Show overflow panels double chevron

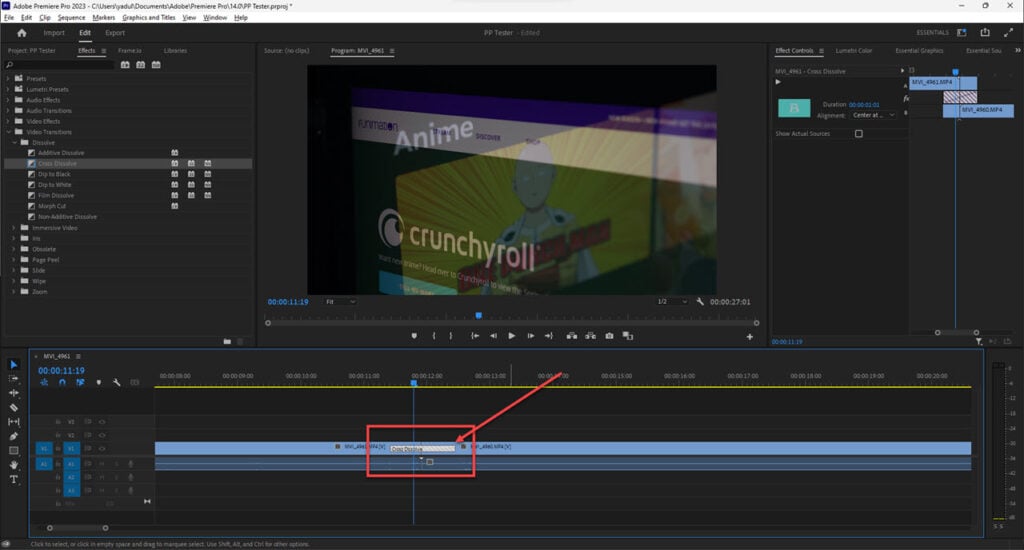tap(1017, 50)
